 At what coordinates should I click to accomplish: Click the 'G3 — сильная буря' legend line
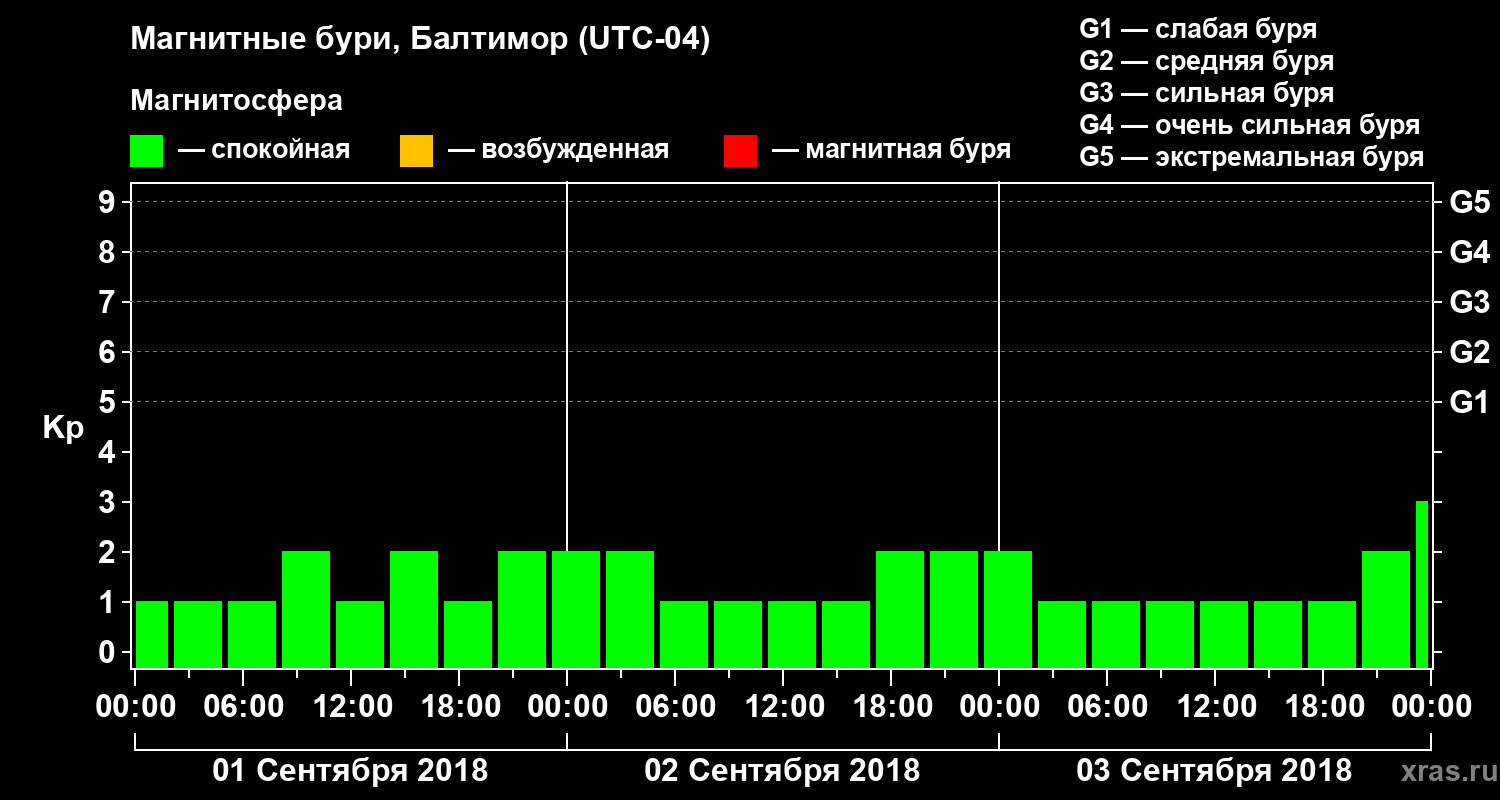[1206, 93]
